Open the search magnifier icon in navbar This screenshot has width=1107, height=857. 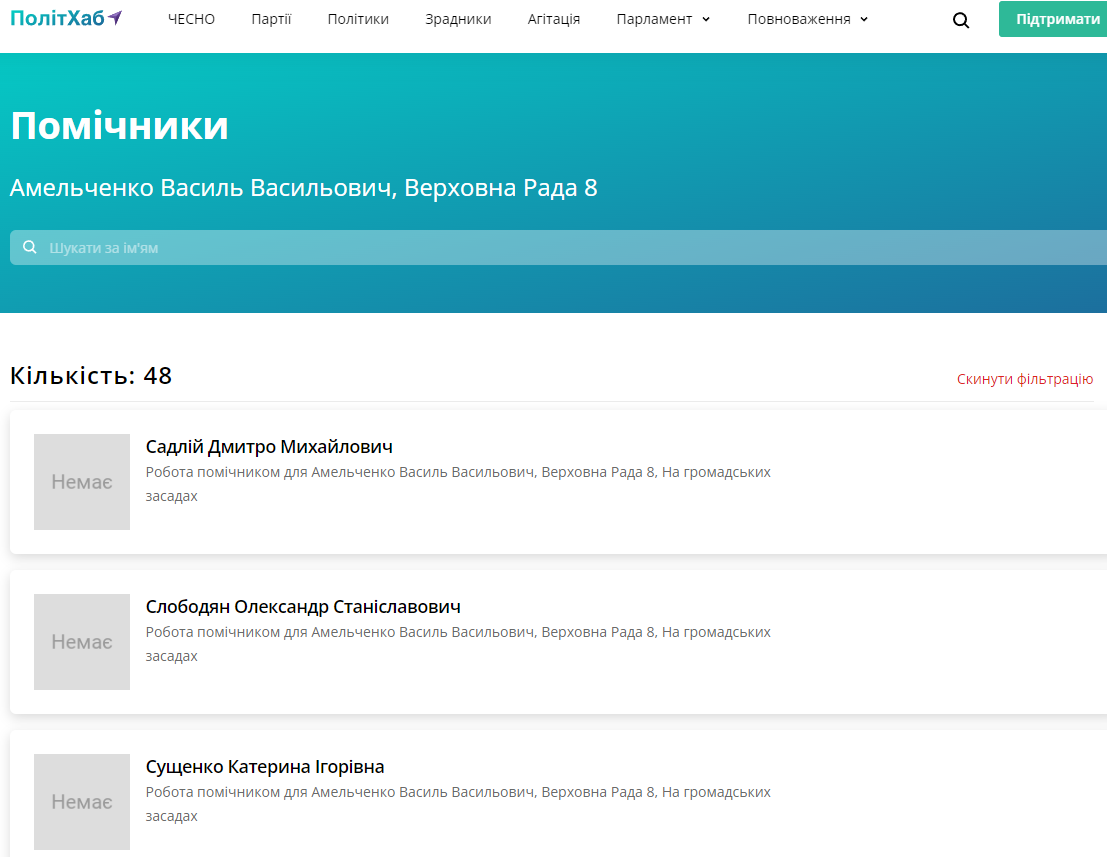[x=961, y=20]
